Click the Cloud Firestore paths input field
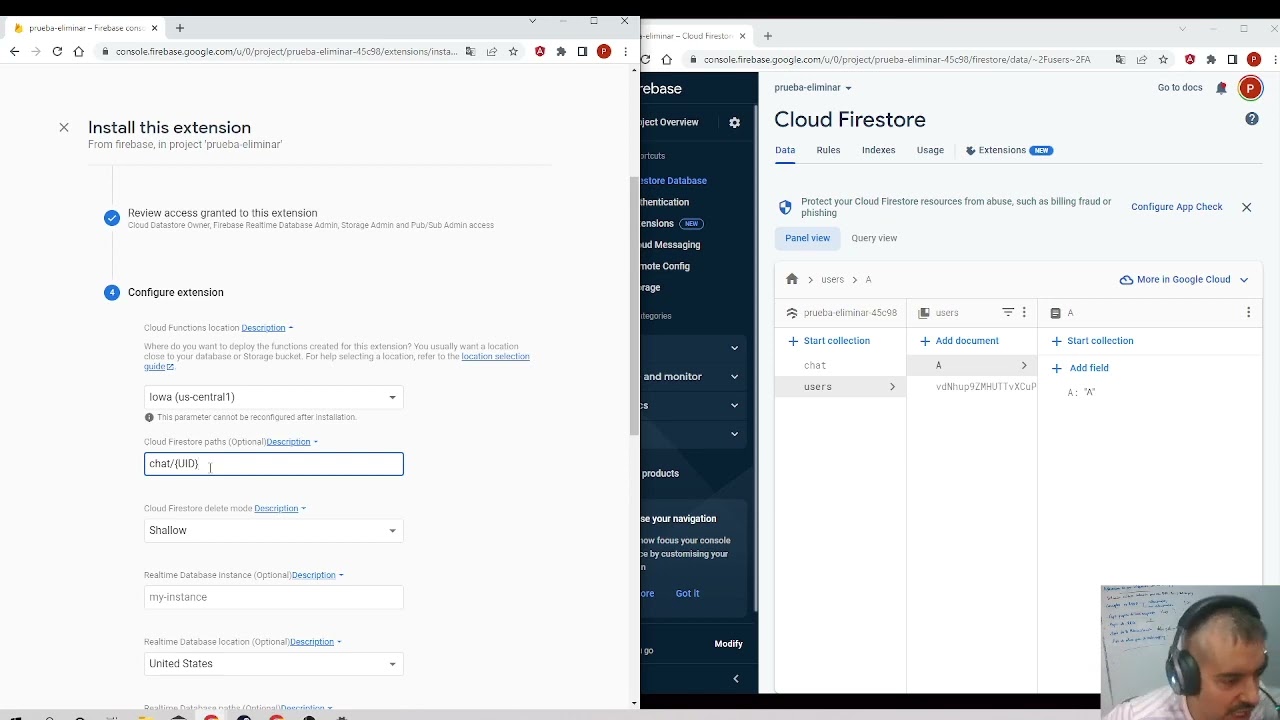 coord(273,464)
